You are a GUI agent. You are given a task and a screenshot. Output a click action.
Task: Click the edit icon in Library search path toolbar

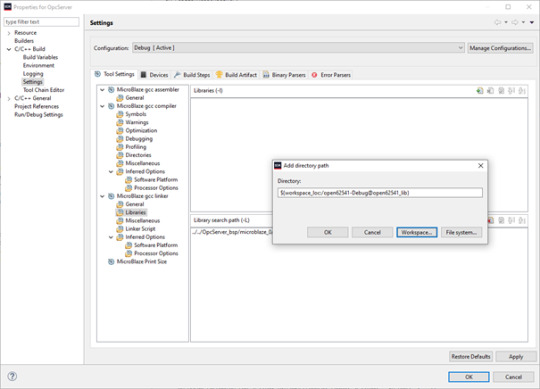point(501,220)
